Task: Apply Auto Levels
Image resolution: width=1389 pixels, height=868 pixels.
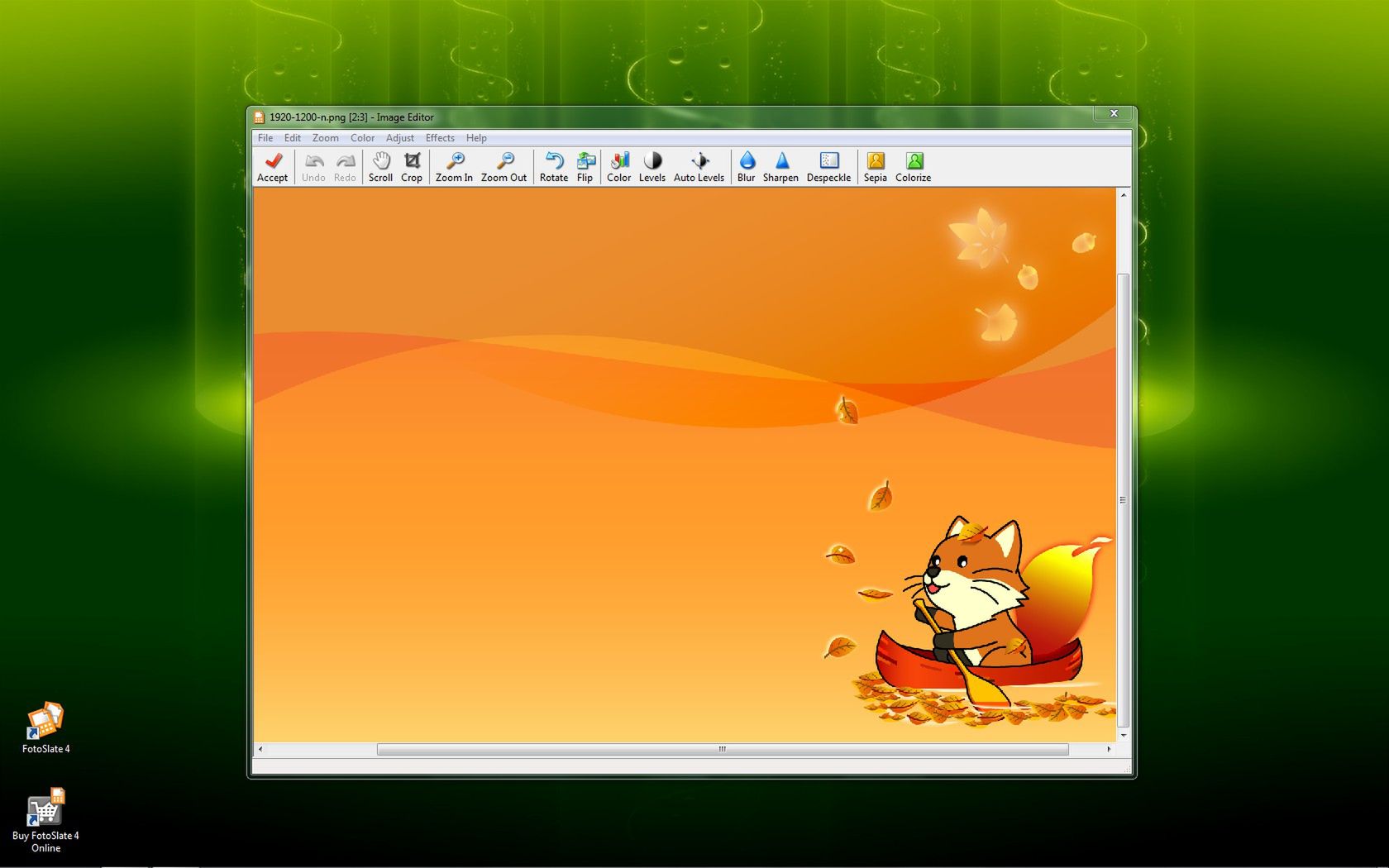Action: (x=699, y=166)
